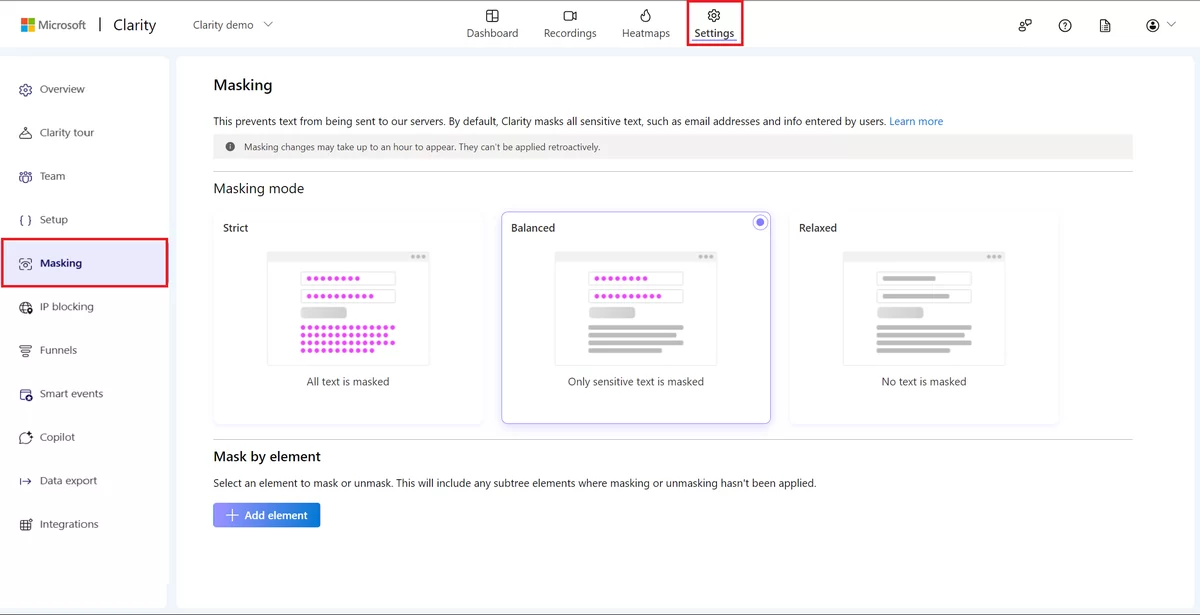This screenshot has width=1200, height=615.
Task: Click the 'No text is masked' caption
Action: (x=924, y=382)
